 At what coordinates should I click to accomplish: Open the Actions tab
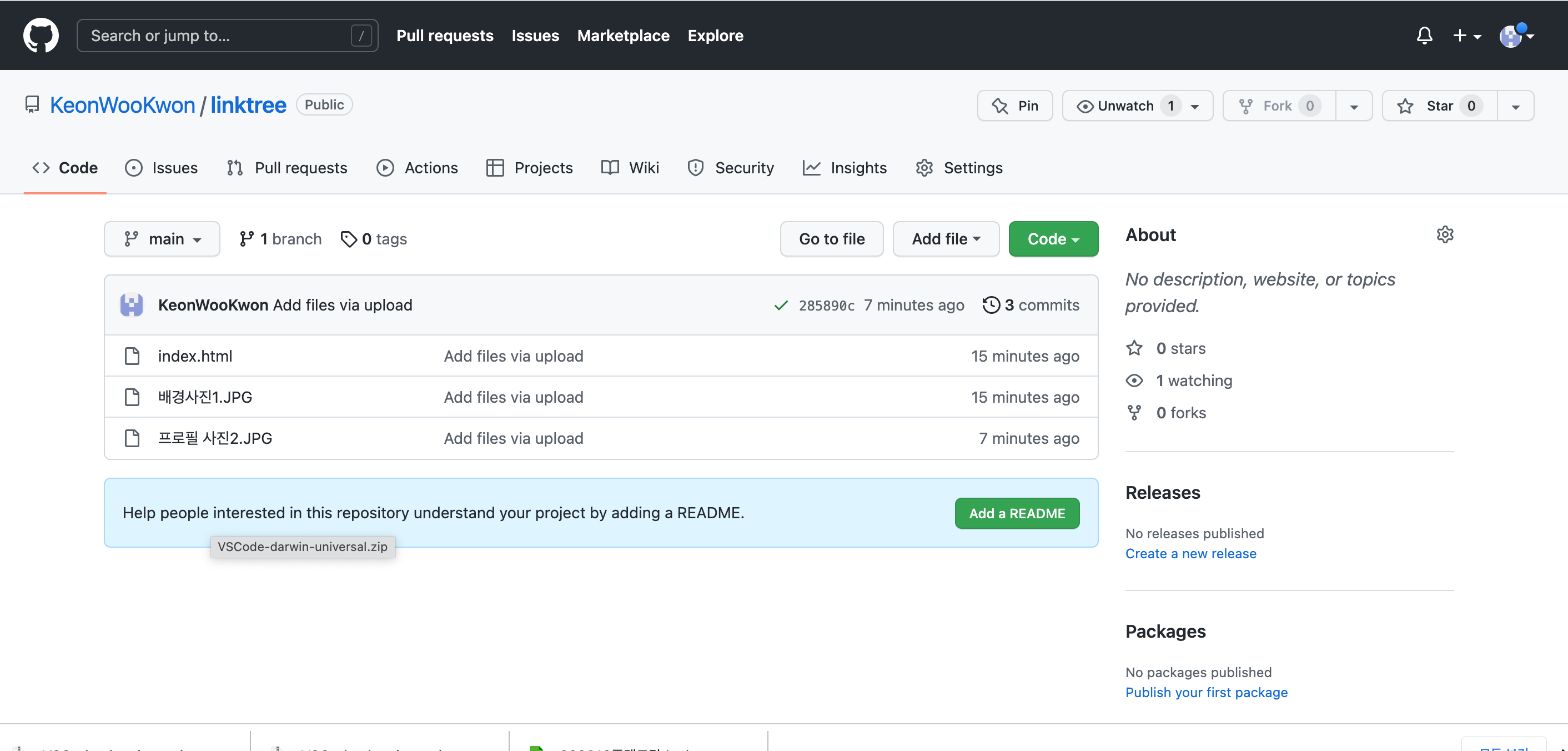(x=417, y=168)
